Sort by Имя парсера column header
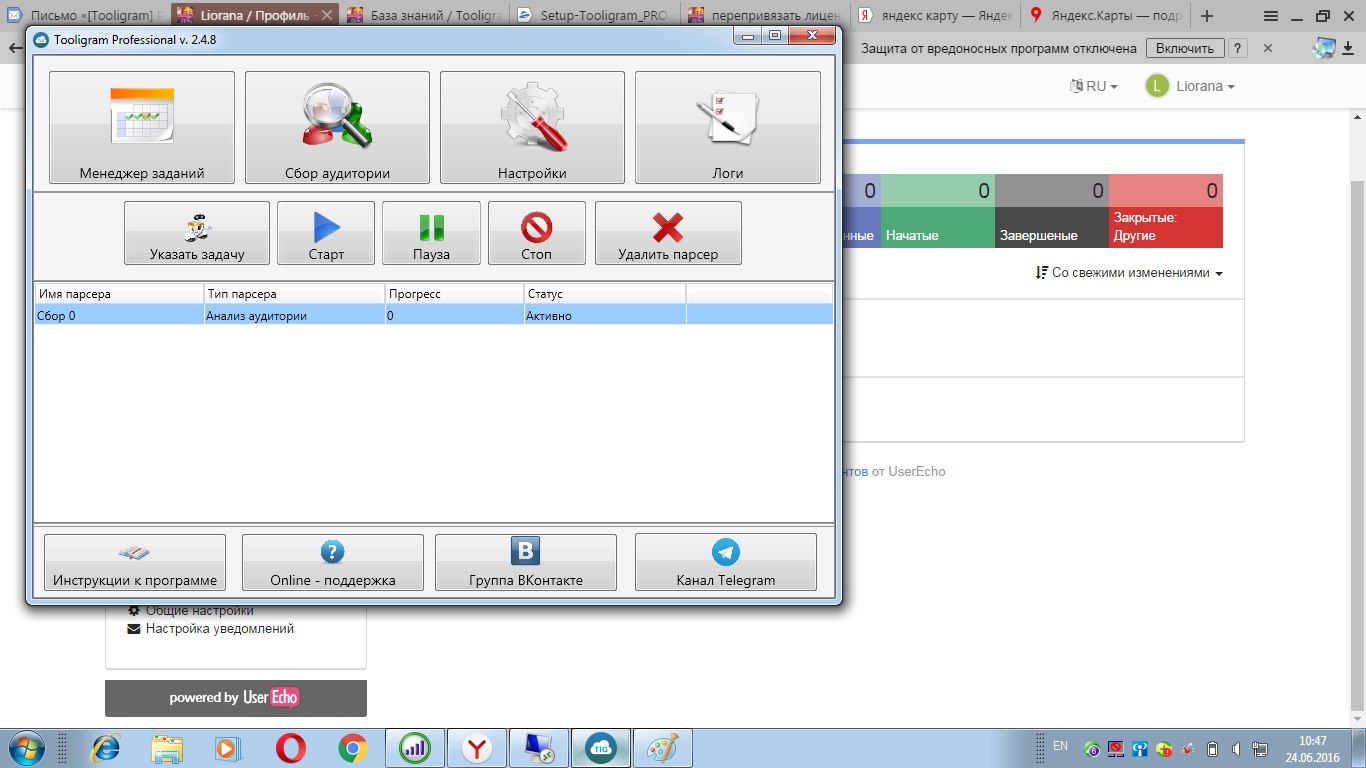The width and height of the screenshot is (1366, 768). point(119,294)
